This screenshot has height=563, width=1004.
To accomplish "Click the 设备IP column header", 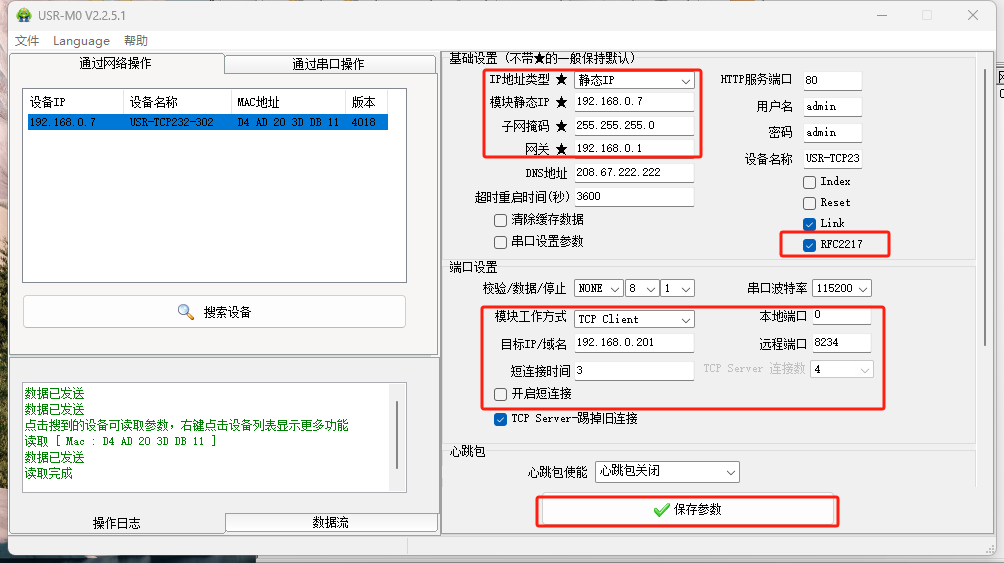I will point(75,102).
